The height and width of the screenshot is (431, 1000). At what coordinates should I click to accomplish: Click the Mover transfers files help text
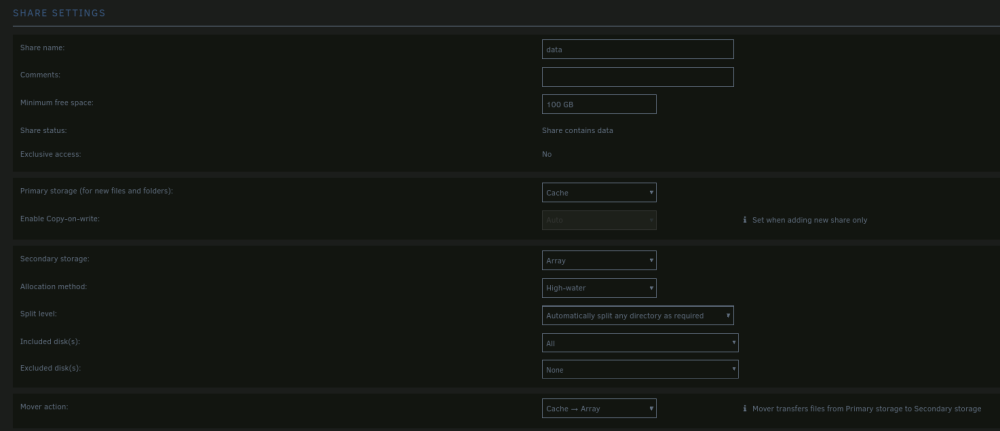[867, 409]
